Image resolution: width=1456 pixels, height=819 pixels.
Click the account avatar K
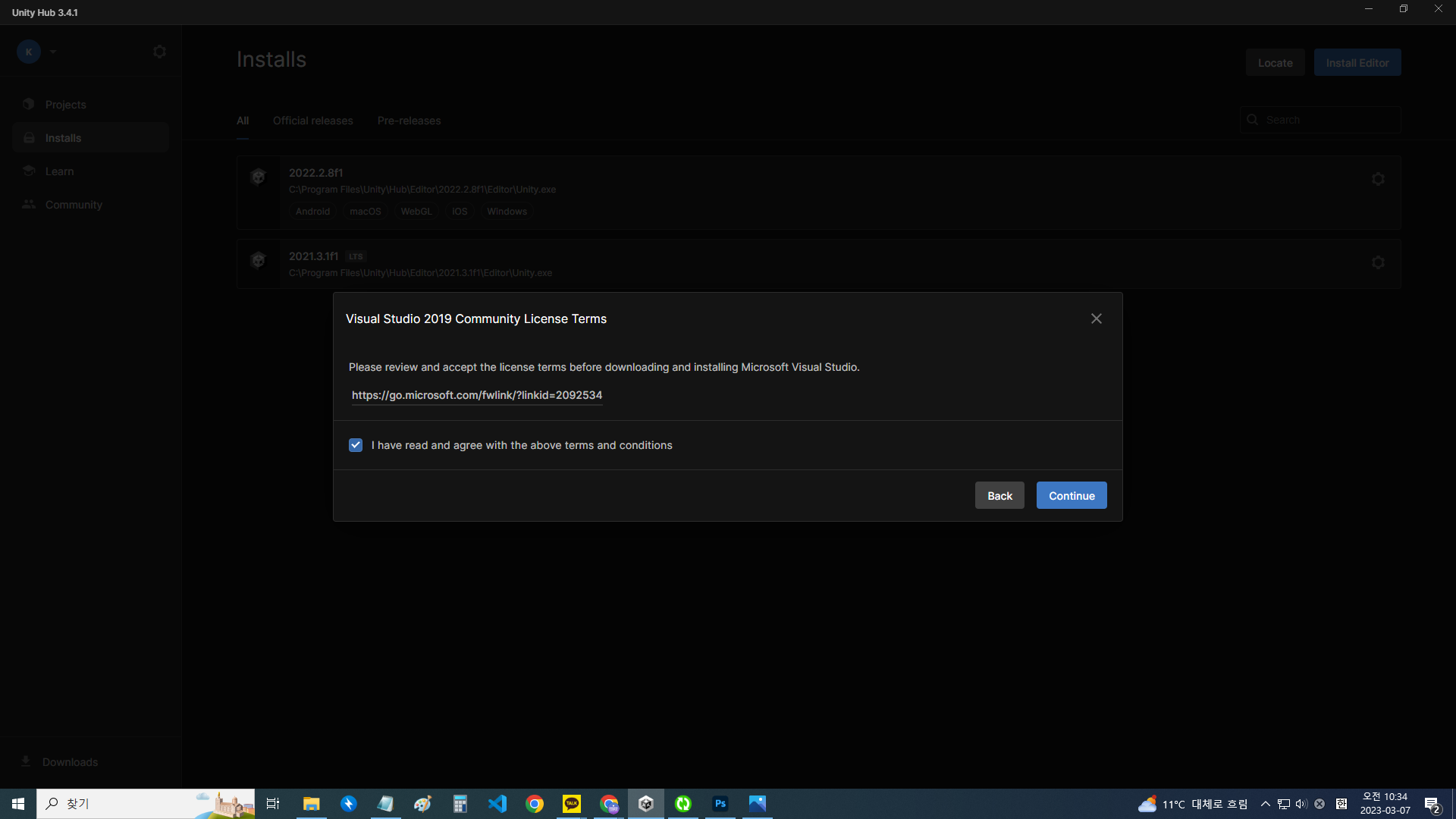pyautogui.click(x=29, y=52)
